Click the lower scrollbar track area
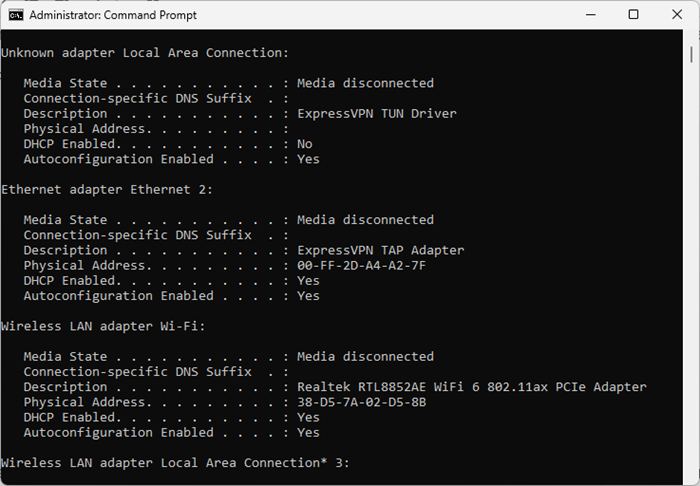The width and height of the screenshot is (700, 486). (x=693, y=300)
